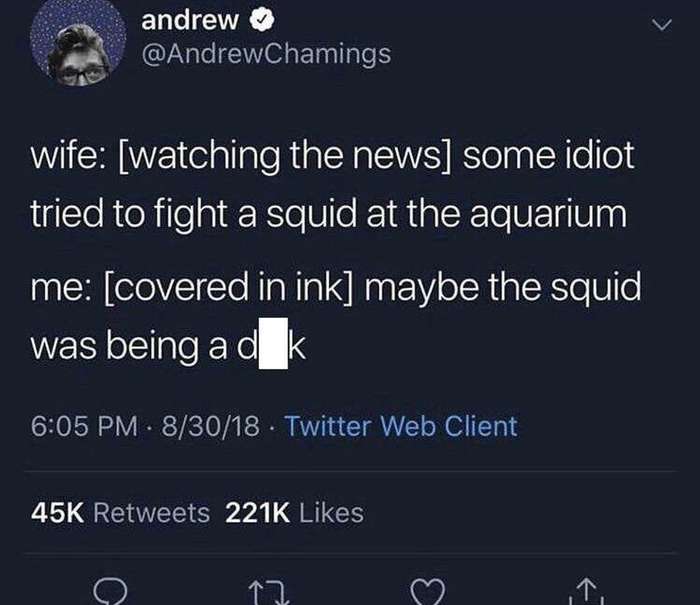Open the Twitter Web Client link

click(401, 426)
